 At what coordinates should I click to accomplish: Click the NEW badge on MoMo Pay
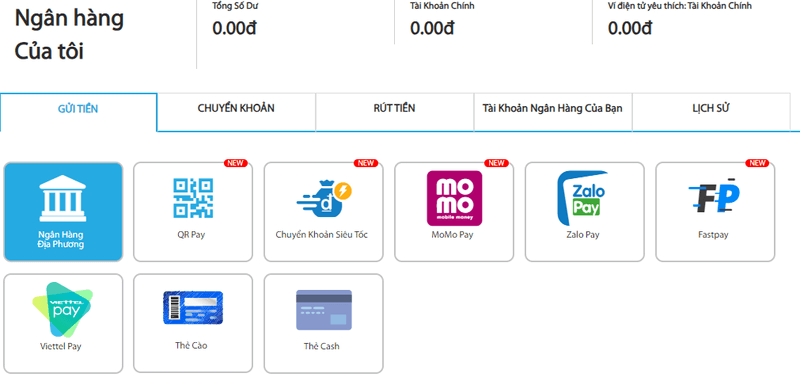tap(496, 163)
